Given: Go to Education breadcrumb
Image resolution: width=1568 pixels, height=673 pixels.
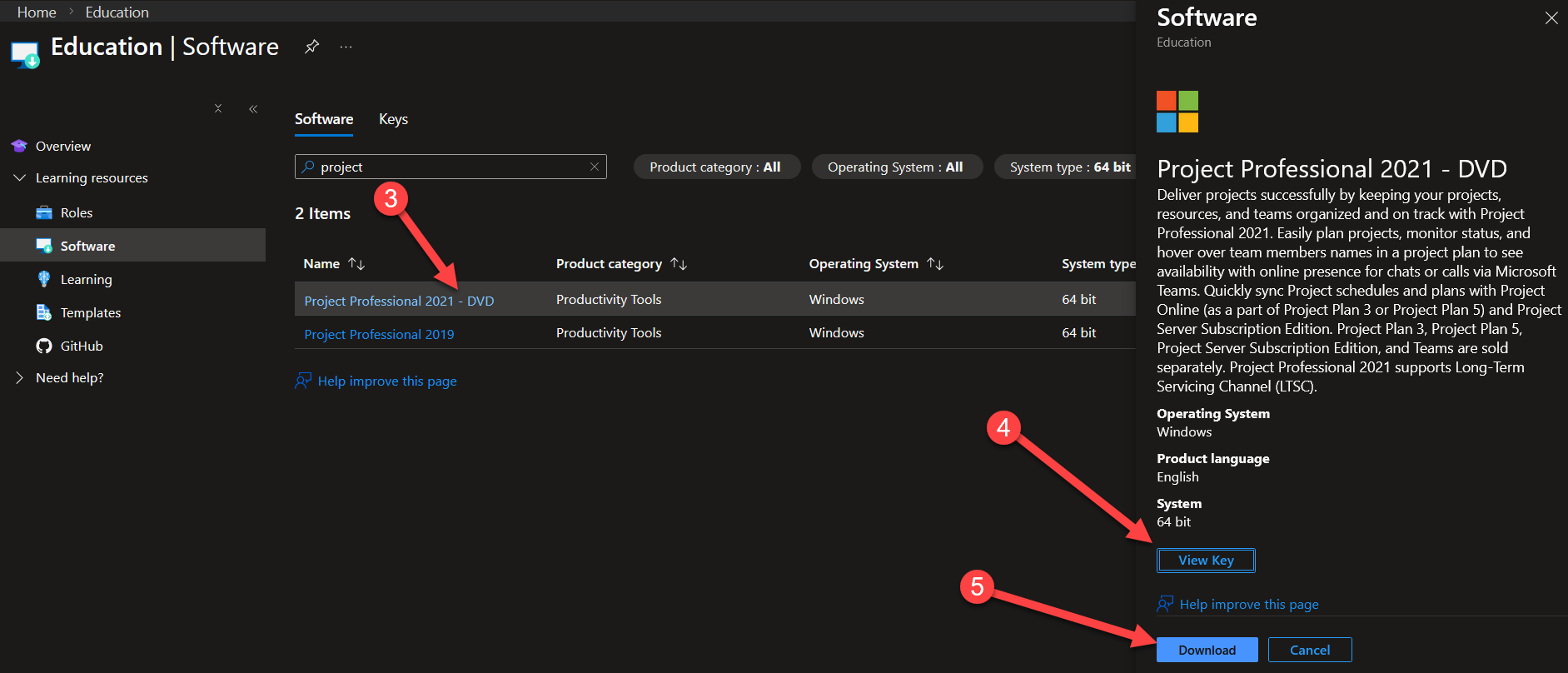Looking at the screenshot, I should [x=117, y=12].
